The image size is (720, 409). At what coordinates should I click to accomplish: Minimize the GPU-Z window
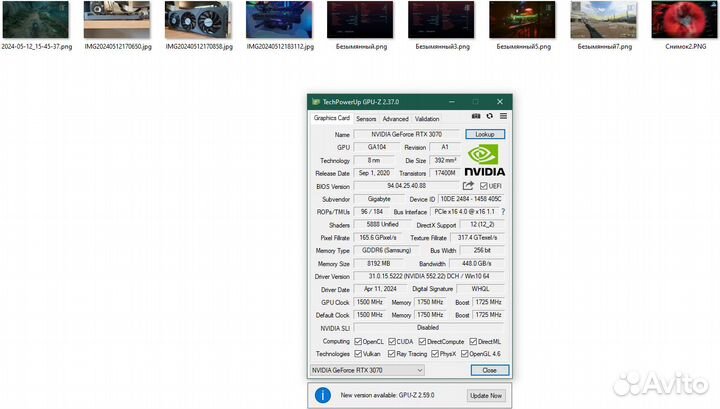tap(452, 101)
